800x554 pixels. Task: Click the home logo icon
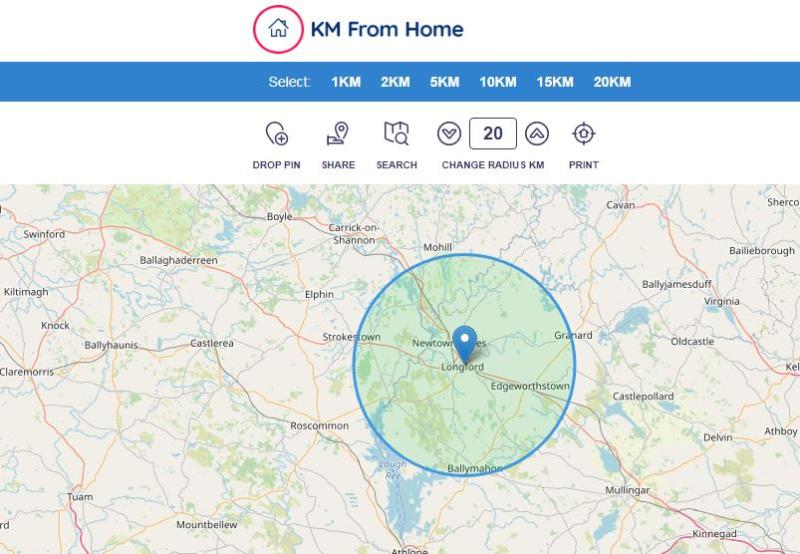[278, 29]
